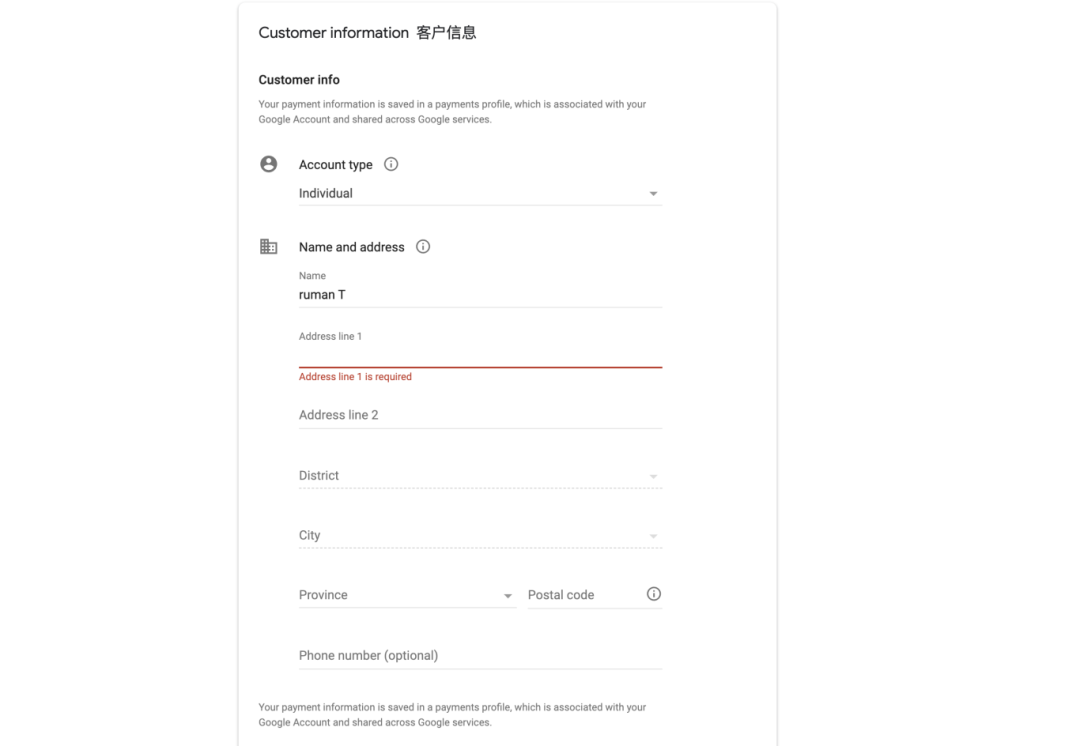
Task: Click the 'Address line 1 is required' error
Action: pyautogui.click(x=355, y=377)
